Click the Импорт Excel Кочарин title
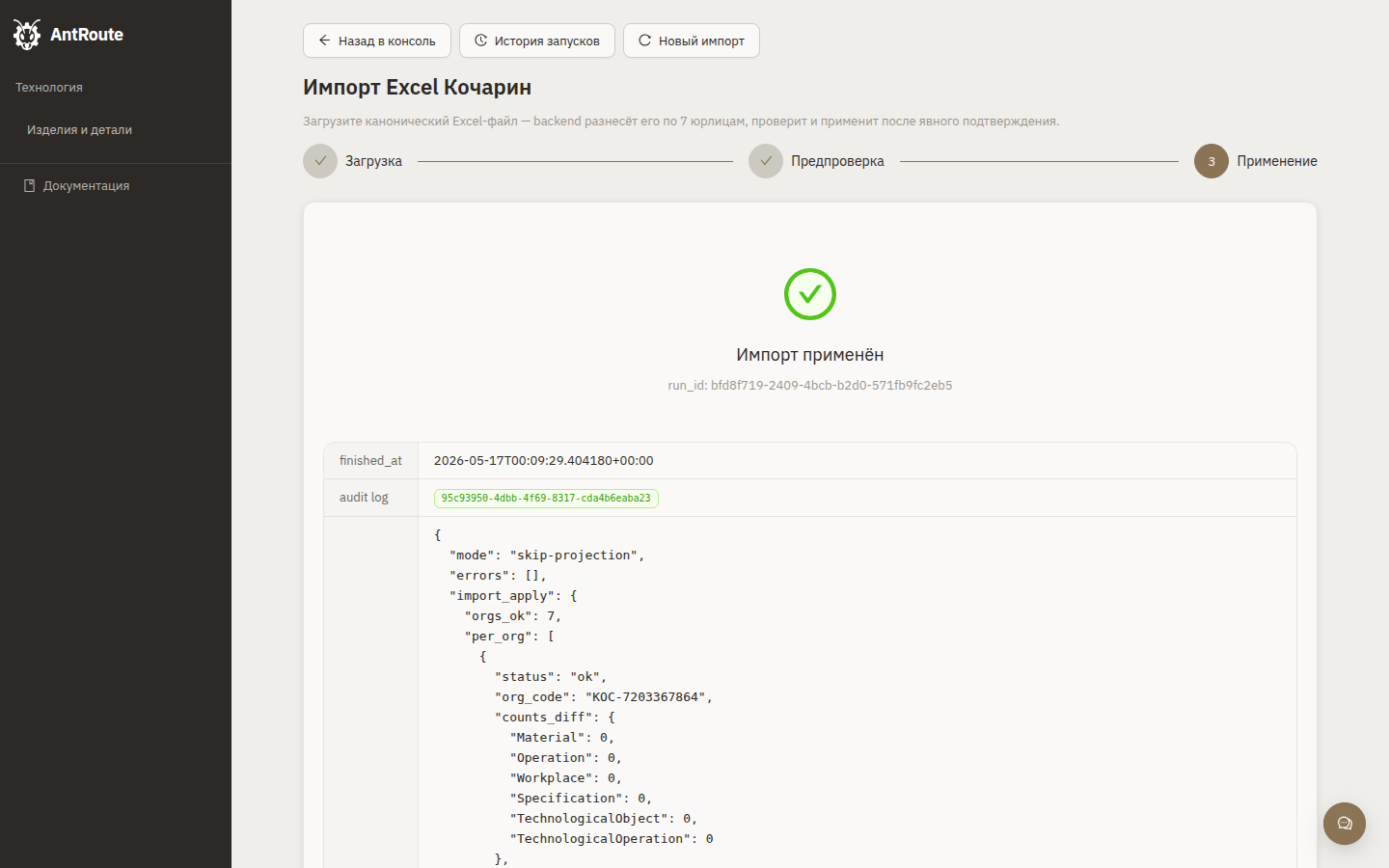 [x=417, y=87]
